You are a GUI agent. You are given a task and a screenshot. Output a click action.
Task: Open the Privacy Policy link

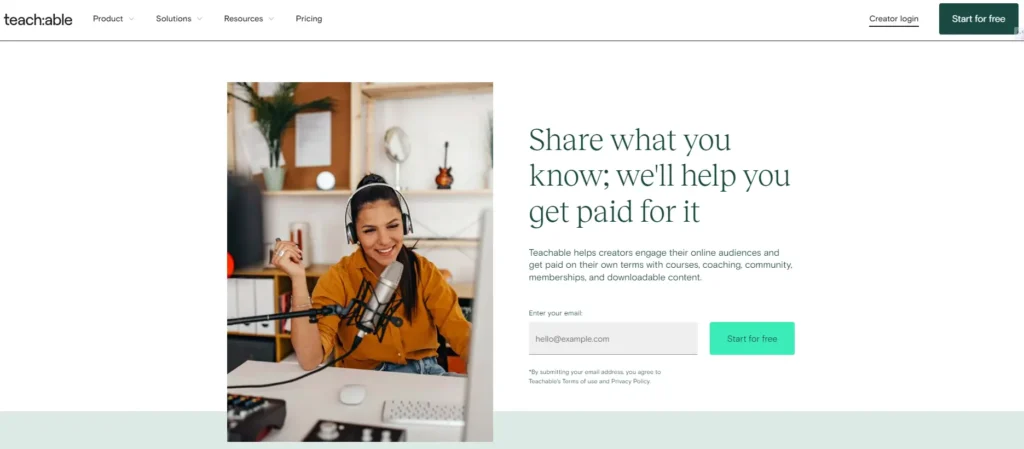631,381
